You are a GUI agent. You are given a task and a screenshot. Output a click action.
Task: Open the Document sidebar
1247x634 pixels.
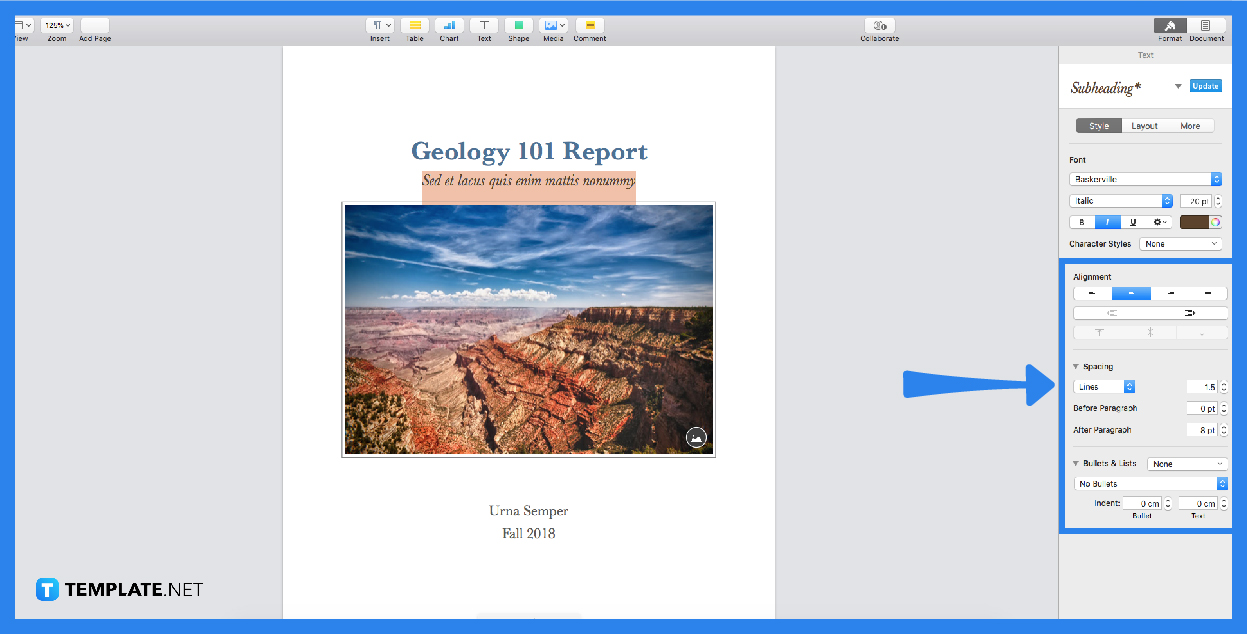(x=1206, y=27)
